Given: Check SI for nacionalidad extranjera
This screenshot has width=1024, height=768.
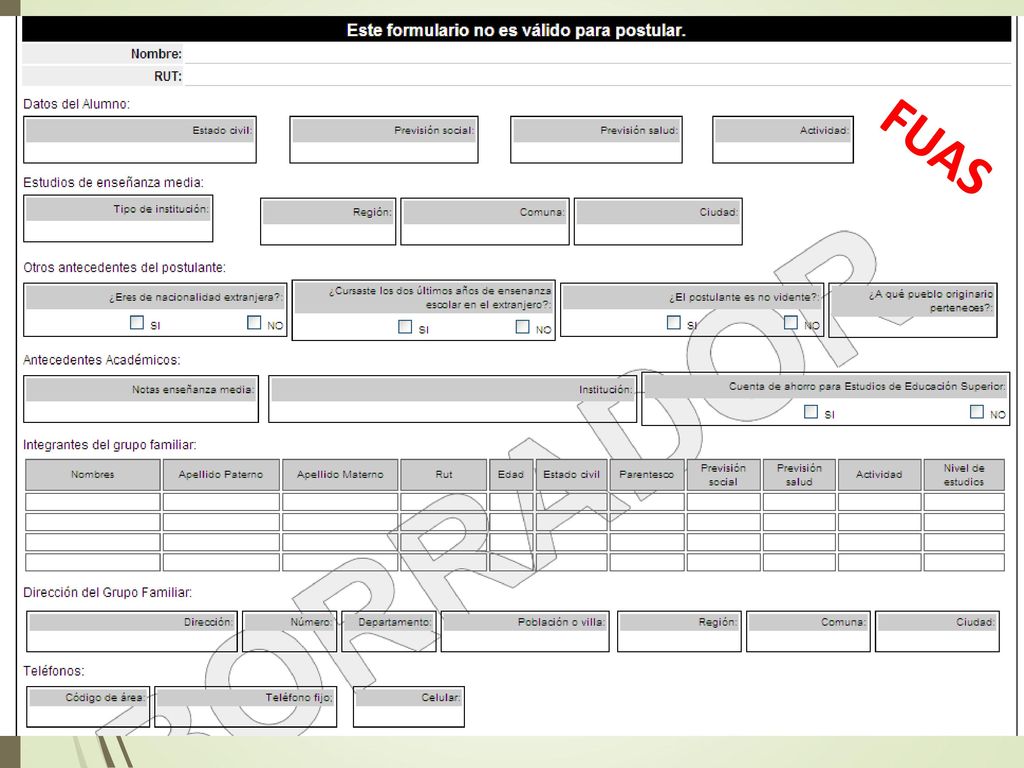Looking at the screenshot, I should [x=136, y=323].
